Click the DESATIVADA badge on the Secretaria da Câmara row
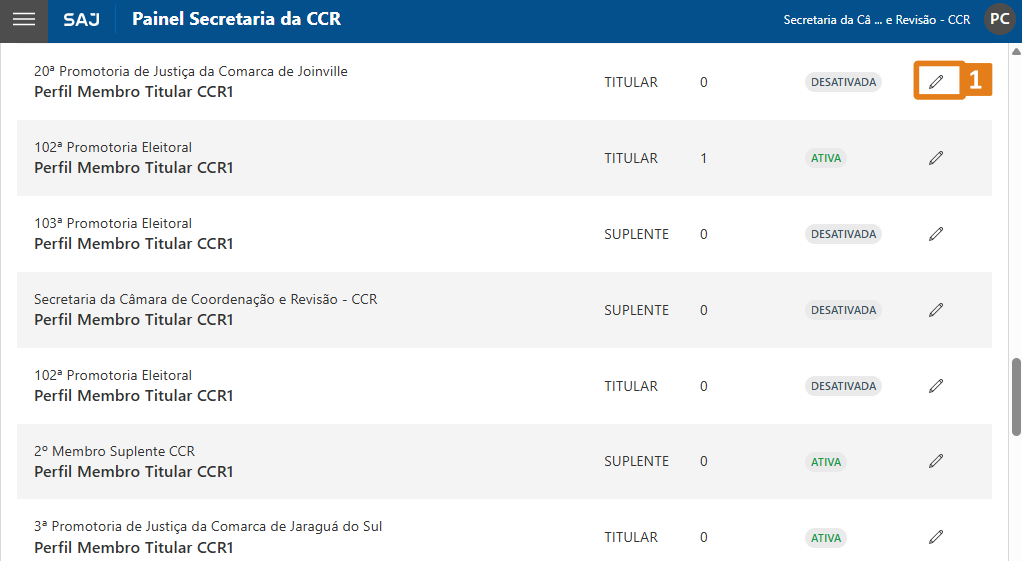The height and width of the screenshot is (561, 1022). click(843, 310)
